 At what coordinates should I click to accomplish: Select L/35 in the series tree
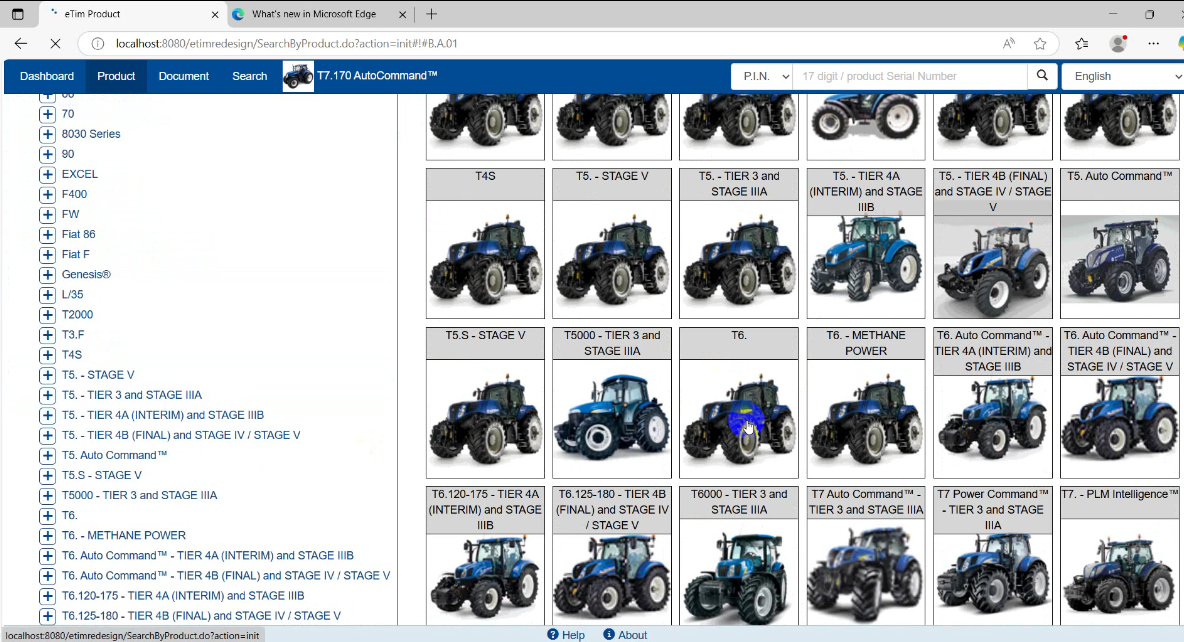click(x=72, y=295)
